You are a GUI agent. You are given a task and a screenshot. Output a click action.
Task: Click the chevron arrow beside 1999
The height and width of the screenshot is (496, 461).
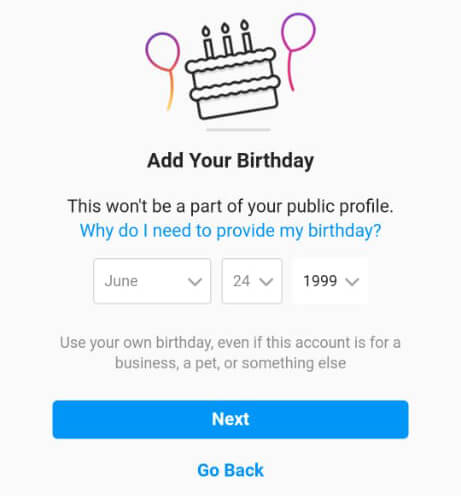pyautogui.click(x=352, y=282)
